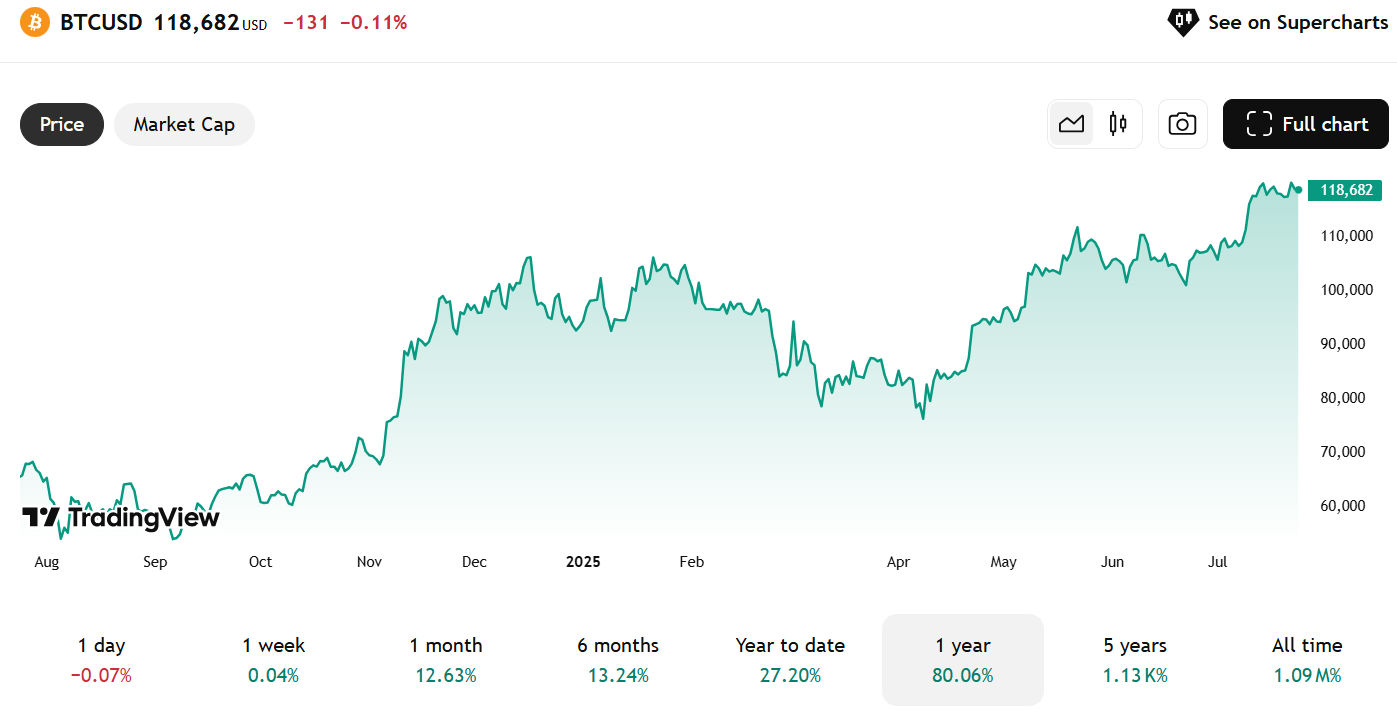Select the 1 week time range

pos(273,659)
